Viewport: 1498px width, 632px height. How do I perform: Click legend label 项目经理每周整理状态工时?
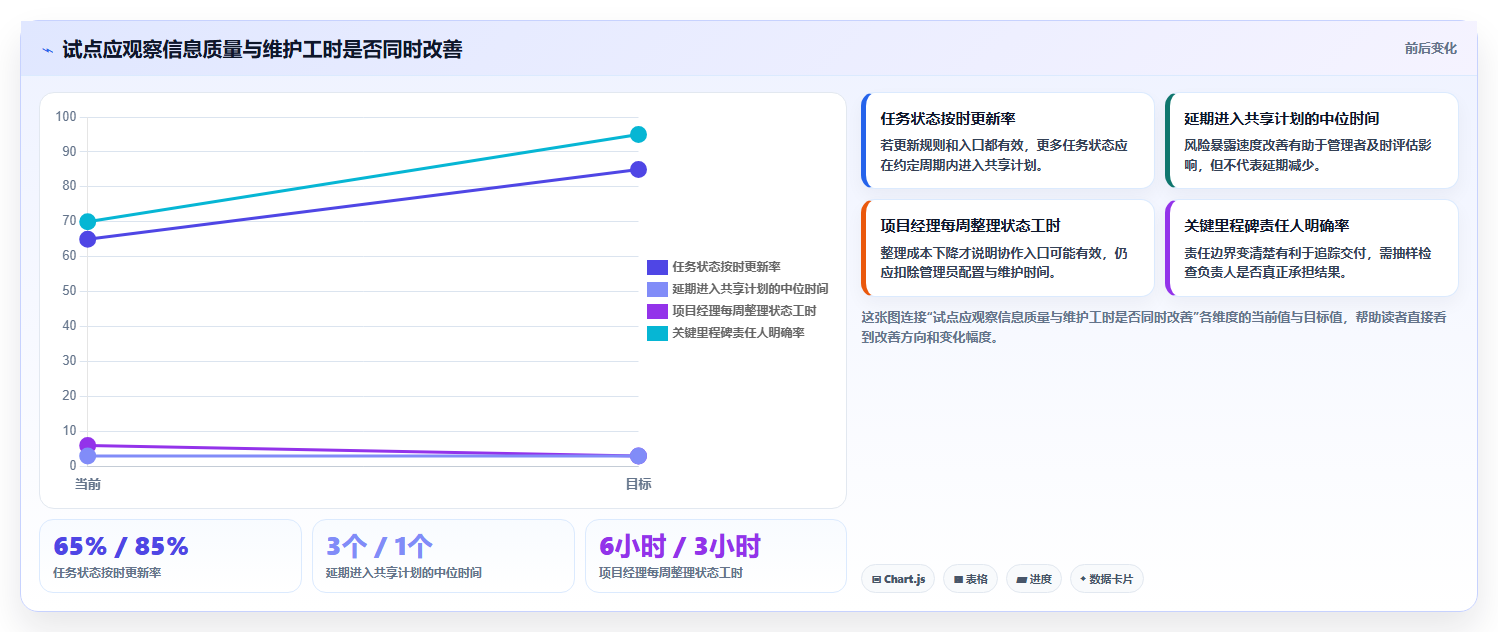click(x=744, y=311)
